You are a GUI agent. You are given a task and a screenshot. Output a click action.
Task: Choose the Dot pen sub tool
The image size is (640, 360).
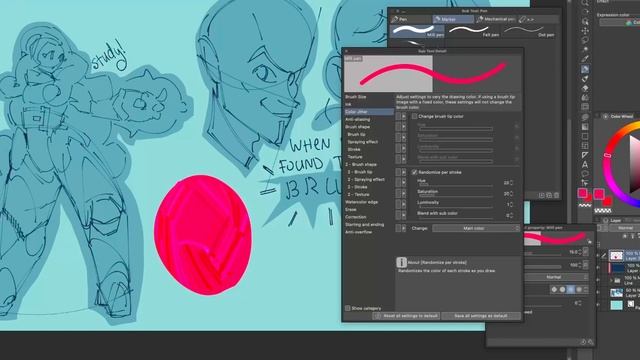pyautogui.click(x=529, y=31)
